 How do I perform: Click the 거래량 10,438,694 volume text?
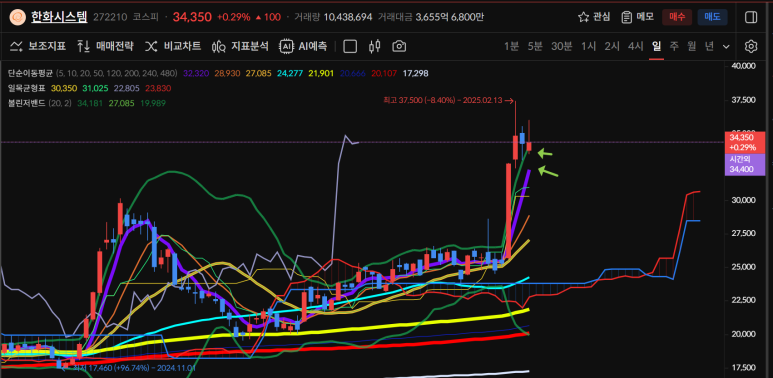click(333, 17)
